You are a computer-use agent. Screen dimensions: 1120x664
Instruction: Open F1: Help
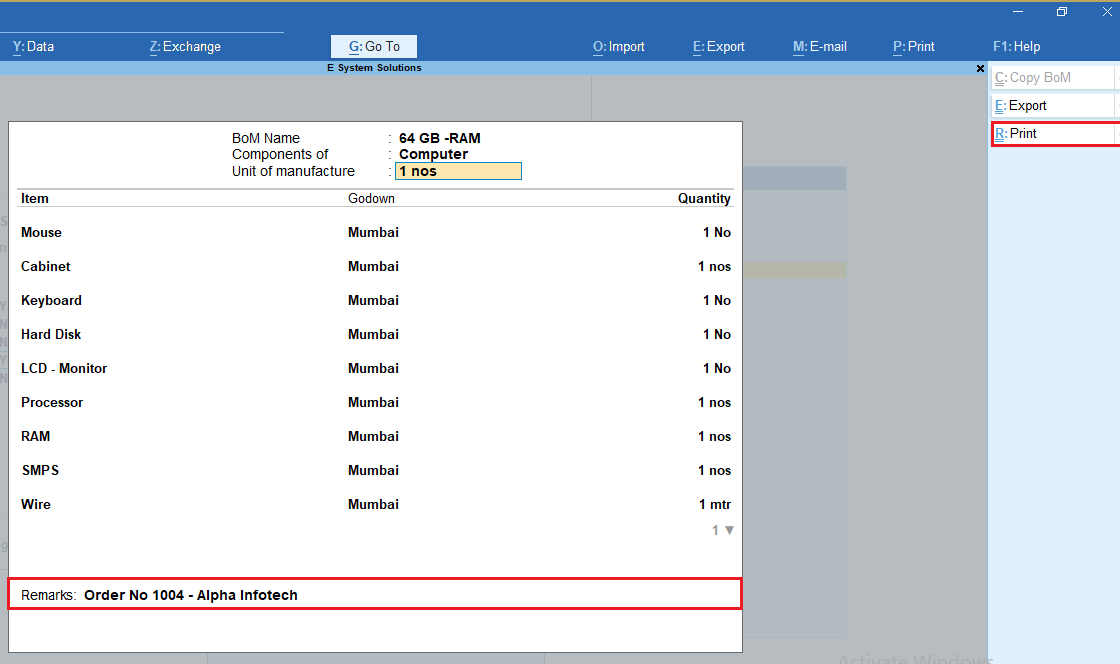tap(1016, 46)
